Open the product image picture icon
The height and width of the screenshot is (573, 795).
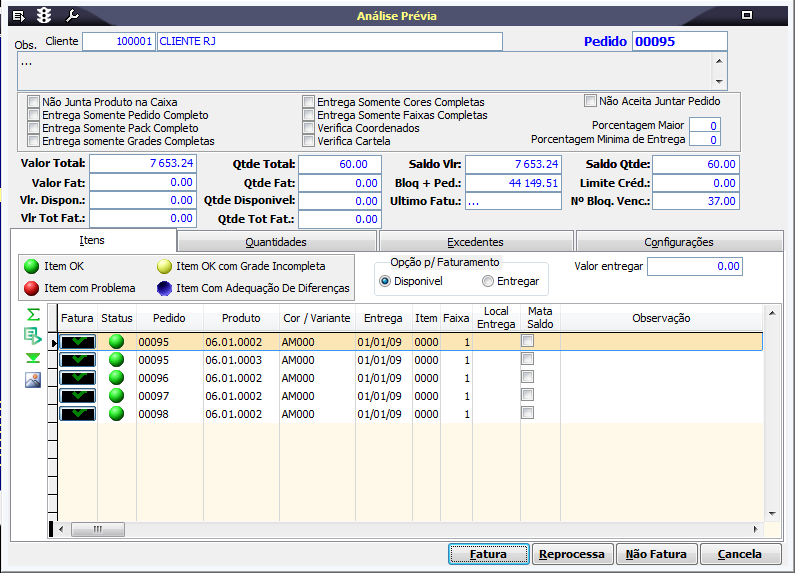tap(33, 379)
